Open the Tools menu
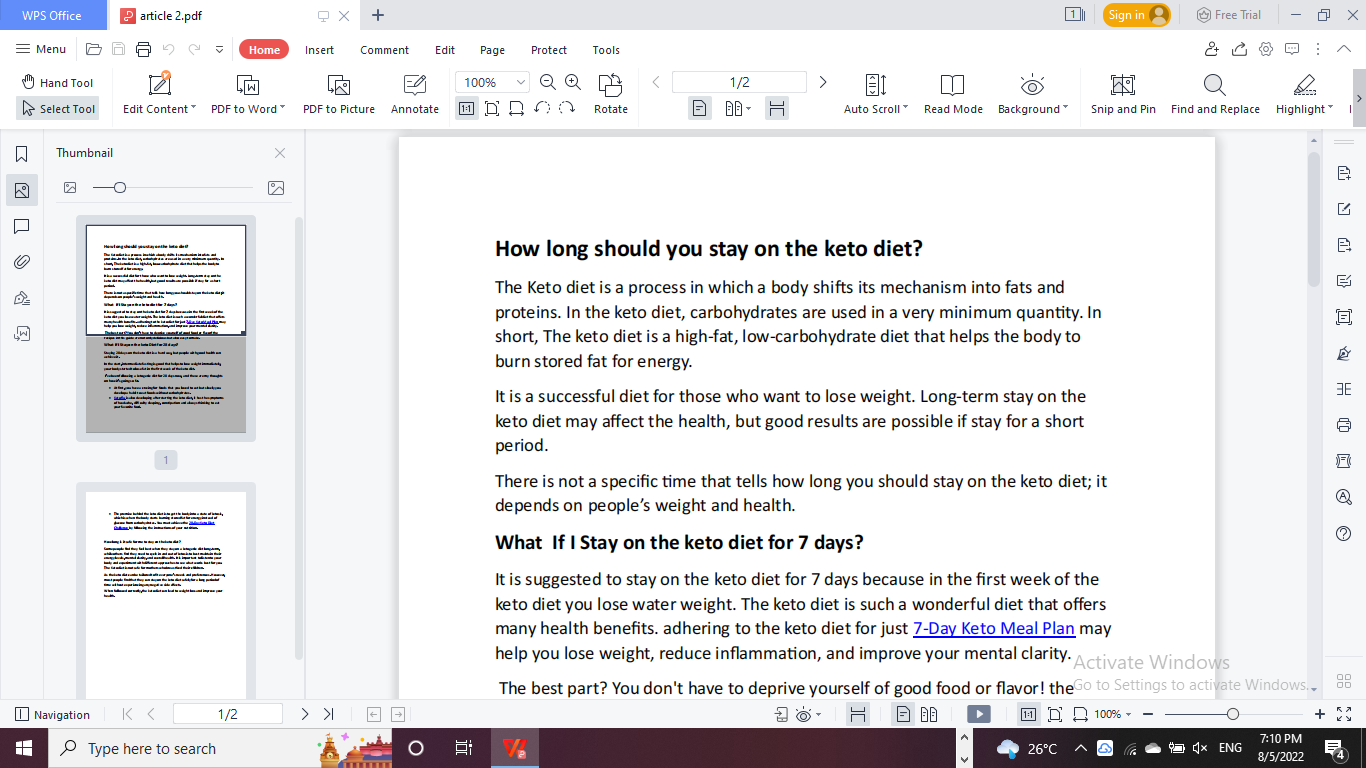Screen dimensions: 1366x768 pos(605,49)
